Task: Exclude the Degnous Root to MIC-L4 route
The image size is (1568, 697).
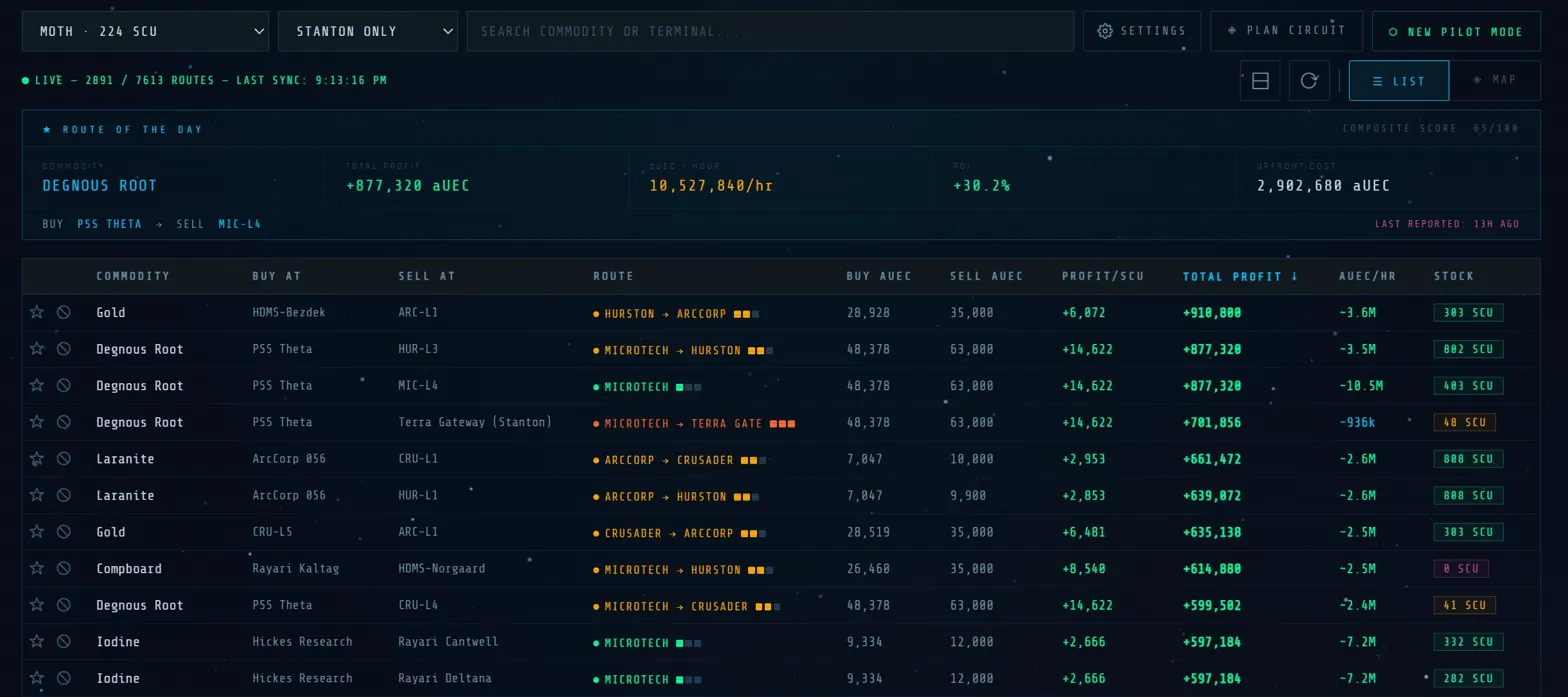Action: click(64, 385)
